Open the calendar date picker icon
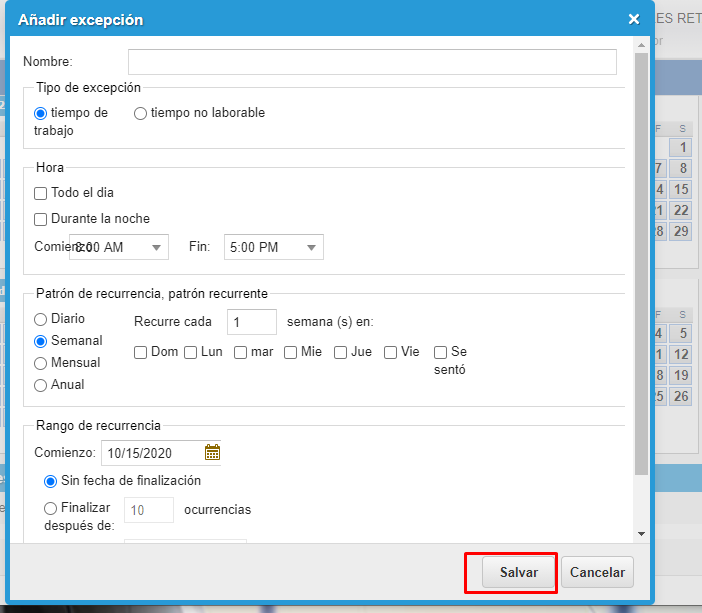 click(212, 452)
